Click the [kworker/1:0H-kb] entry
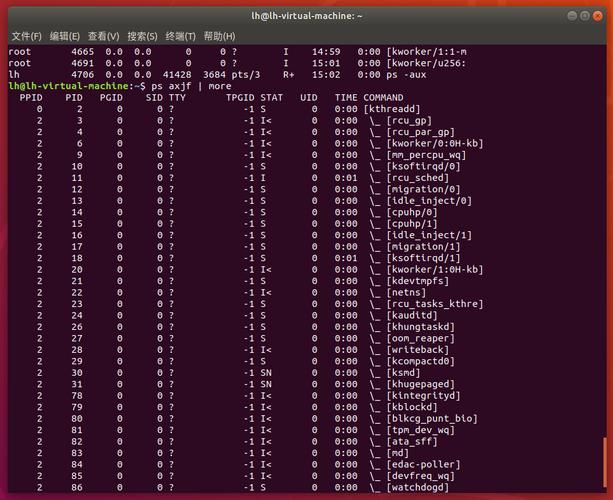Image resolution: width=613 pixels, height=500 pixels. 435,269
